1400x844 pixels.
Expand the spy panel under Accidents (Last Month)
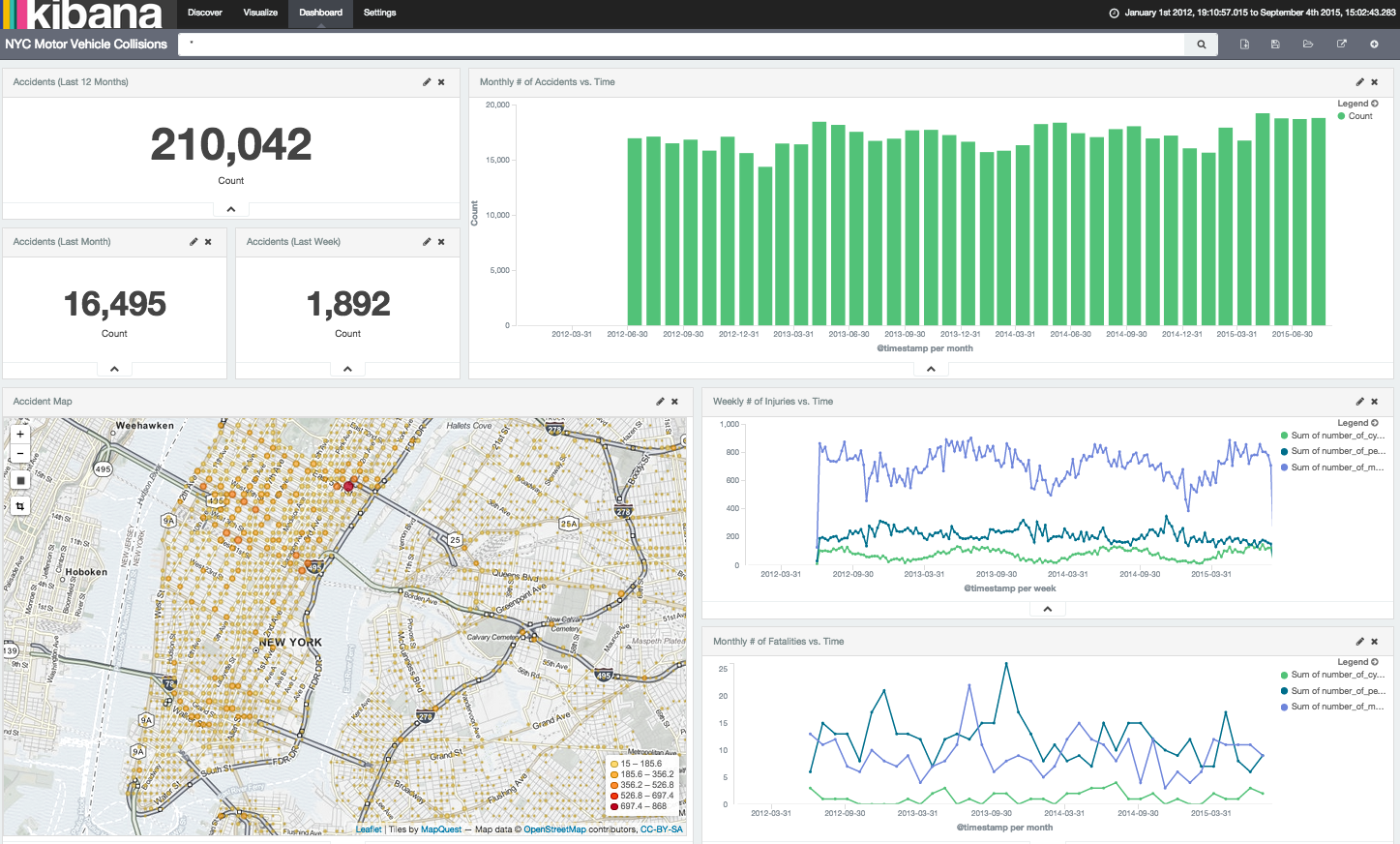pos(114,369)
